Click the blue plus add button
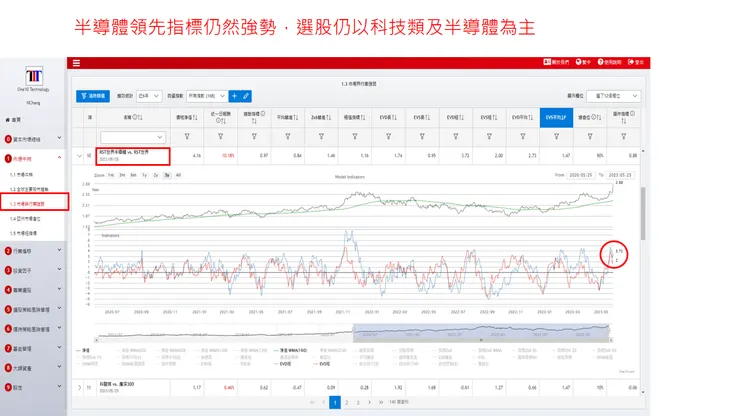Viewport: 740px width, 416px height. 234,96
